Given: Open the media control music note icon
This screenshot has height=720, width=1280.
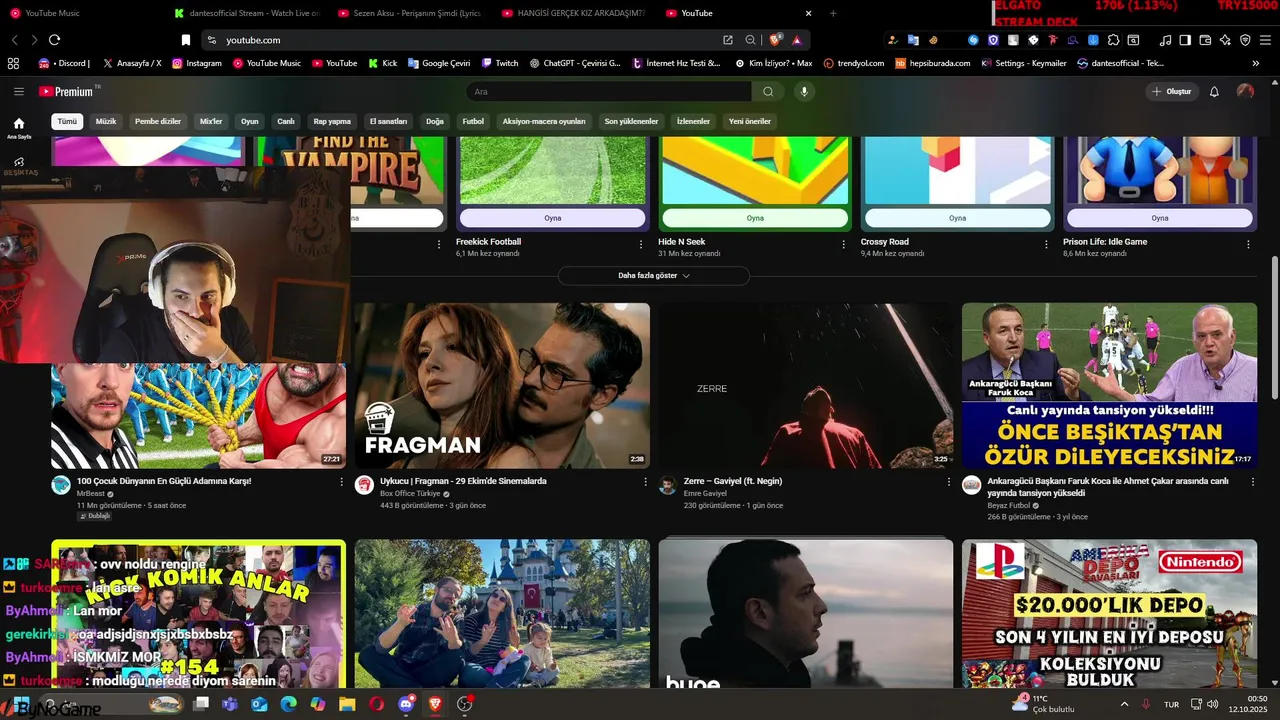Looking at the screenshot, I should pyautogui.click(x=1165, y=40).
